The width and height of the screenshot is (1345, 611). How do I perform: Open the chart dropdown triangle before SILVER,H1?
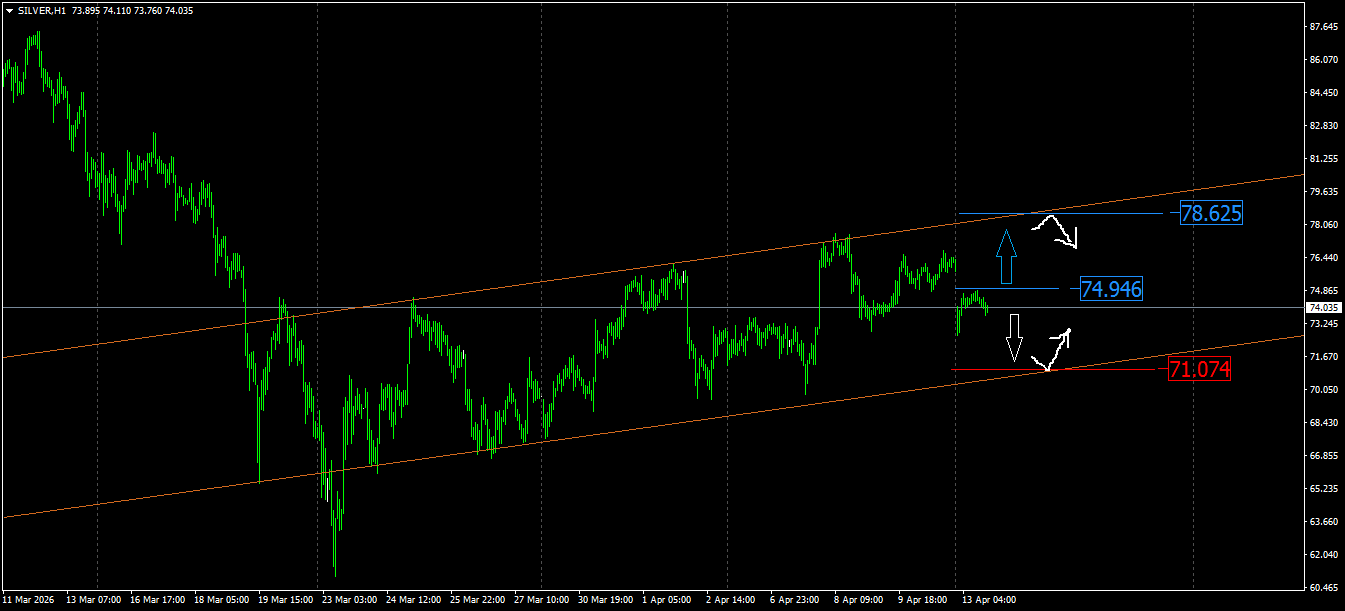click(9, 10)
